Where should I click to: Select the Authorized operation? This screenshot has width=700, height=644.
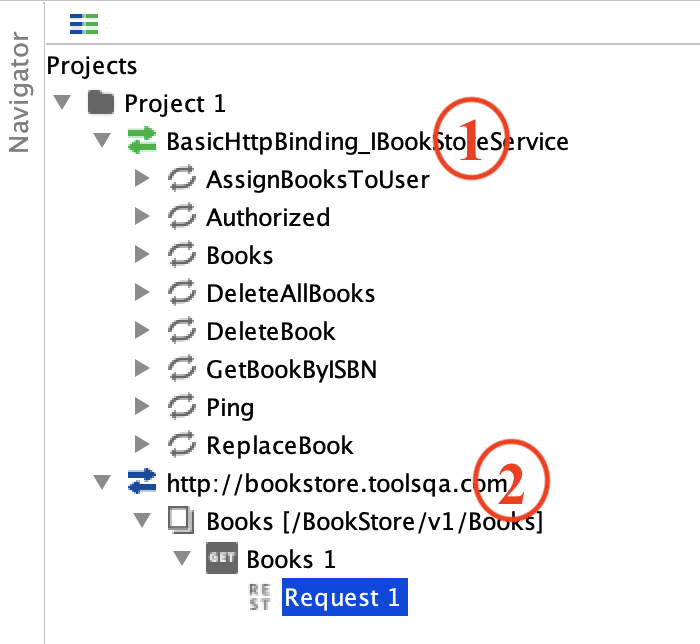[268, 217]
